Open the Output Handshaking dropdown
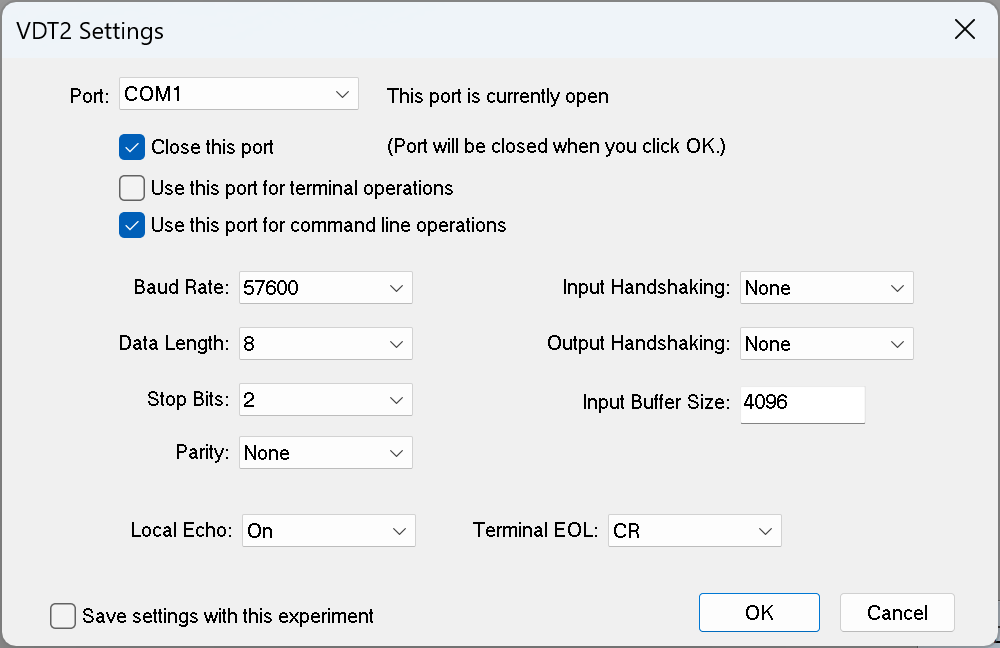 pos(826,343)
